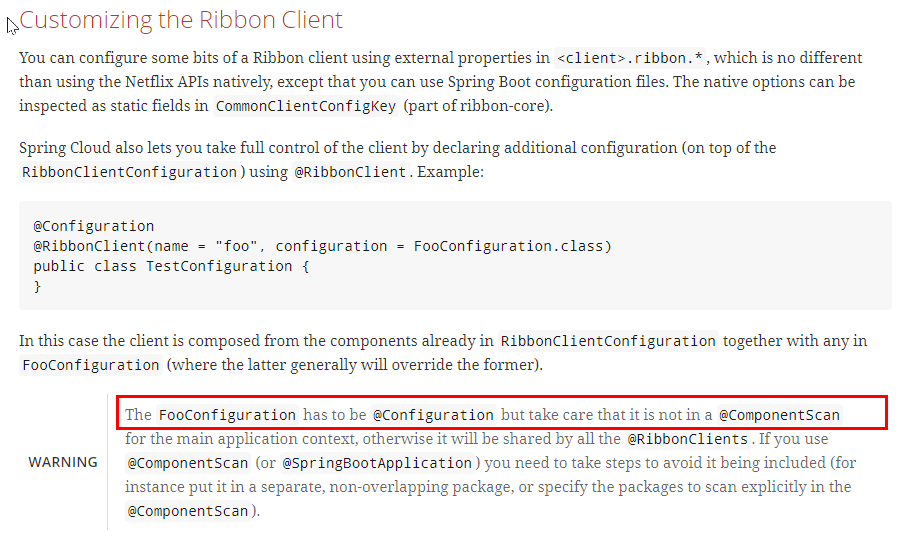This screenshot has width=910, height=548.
Task: Click '@RibbonClient(name = "foo"' code line
Action: point(322,246)
